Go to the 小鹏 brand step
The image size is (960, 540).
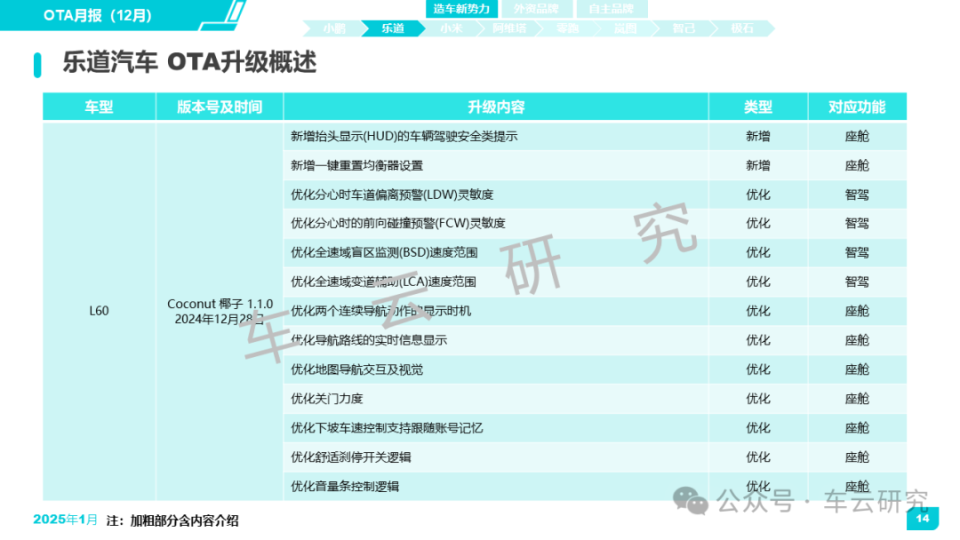point(334,28)
